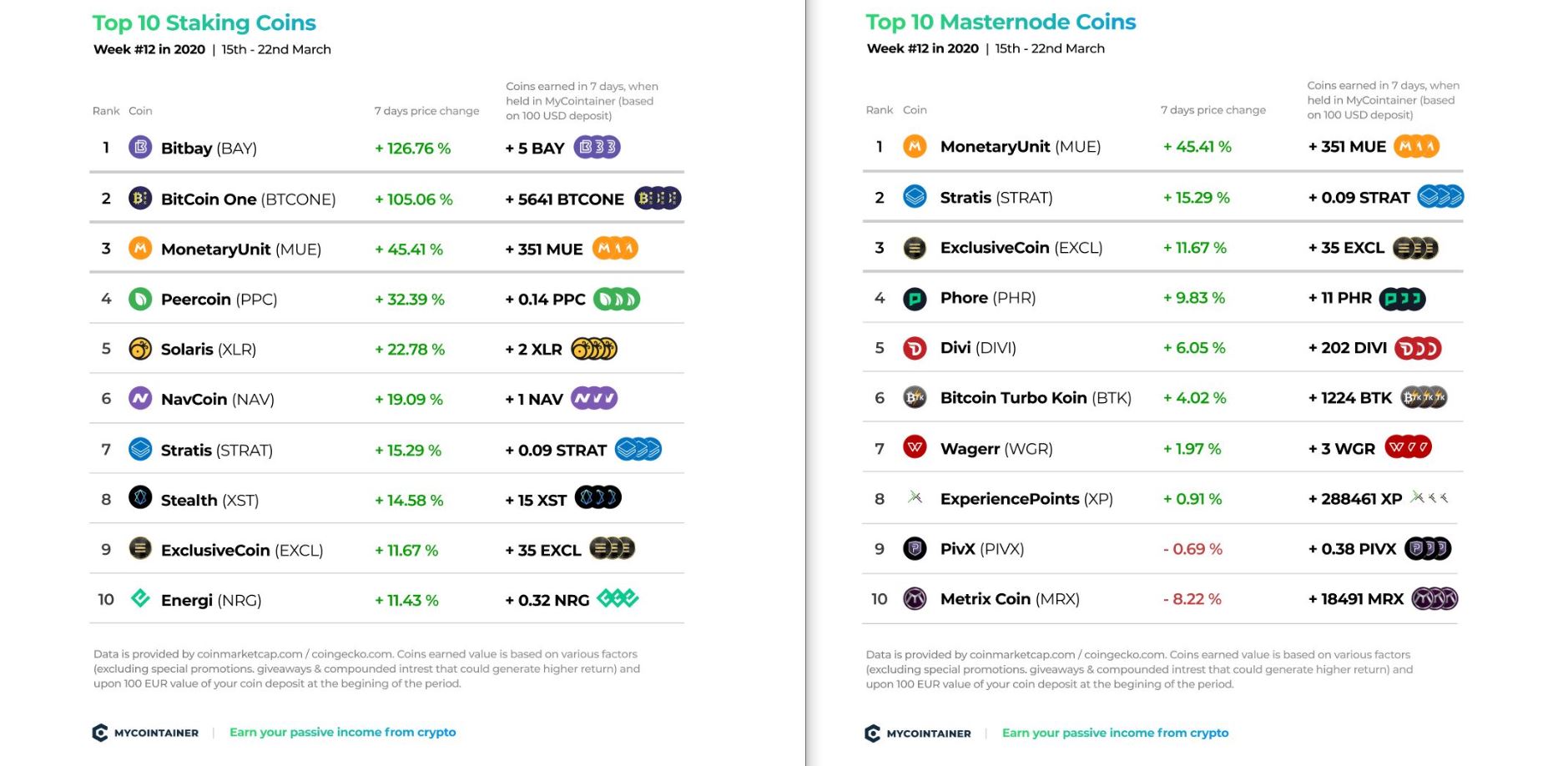Select the Peercoin green leaf icon
The width and height of the screenshot is (1568, 766).
[x=140, y=299]
